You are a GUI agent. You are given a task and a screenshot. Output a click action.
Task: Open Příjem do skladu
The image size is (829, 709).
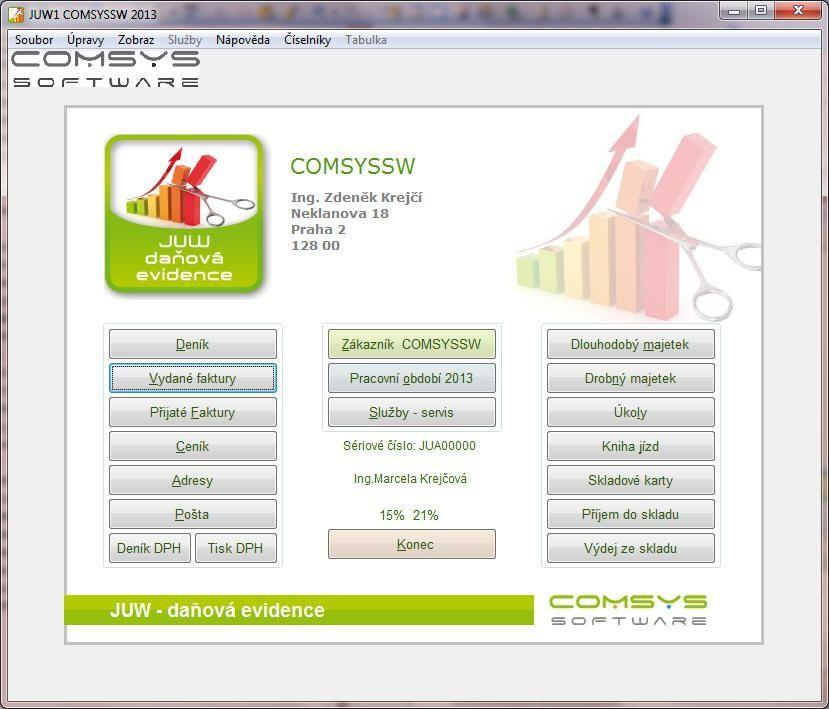630,514
